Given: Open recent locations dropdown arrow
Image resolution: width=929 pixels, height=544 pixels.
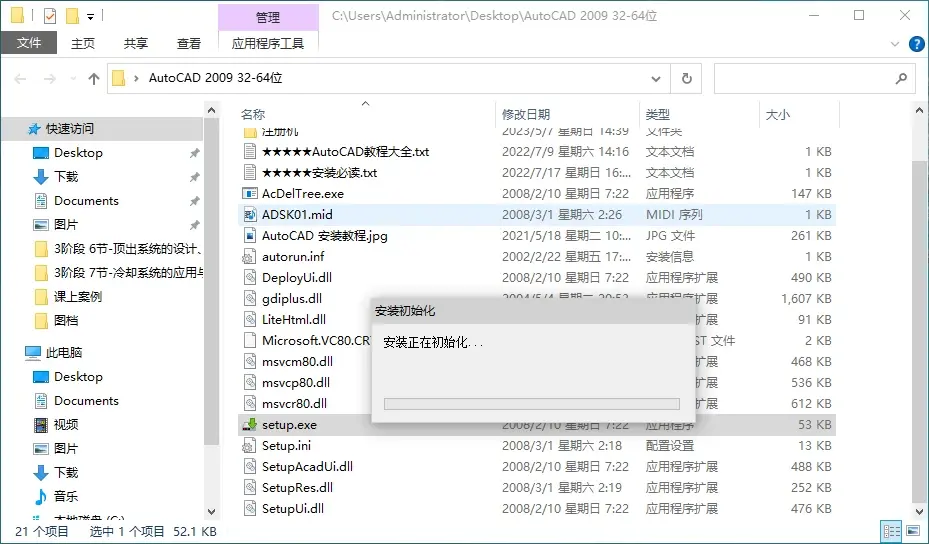Looking at the screenshot, I should (73, 78).
